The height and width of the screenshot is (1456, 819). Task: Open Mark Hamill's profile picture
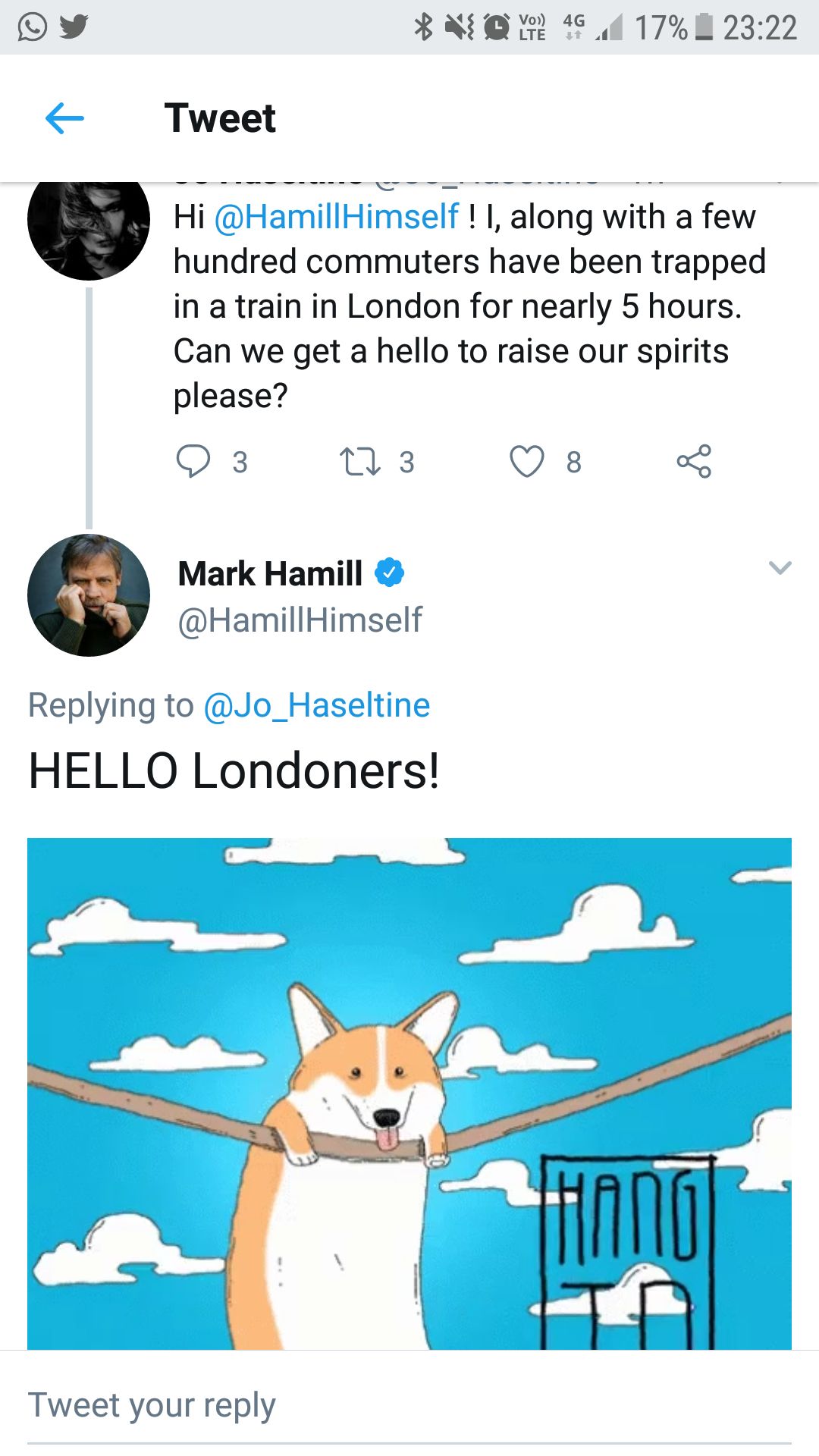[89, 595]
